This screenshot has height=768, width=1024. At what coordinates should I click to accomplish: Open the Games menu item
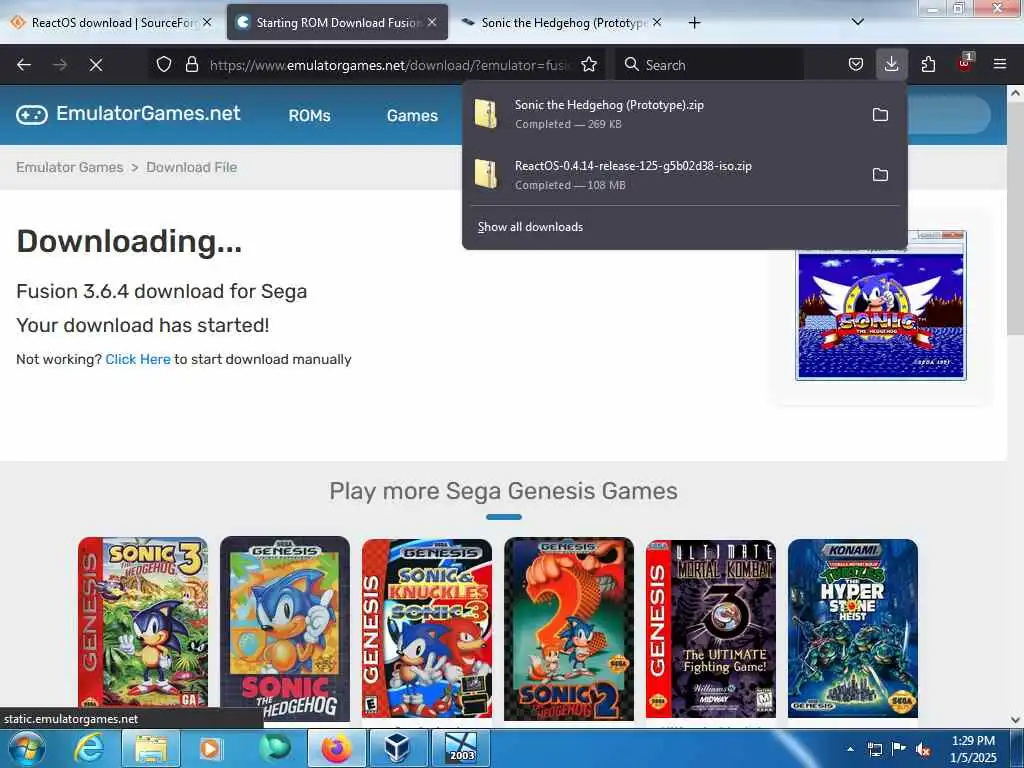412,116
